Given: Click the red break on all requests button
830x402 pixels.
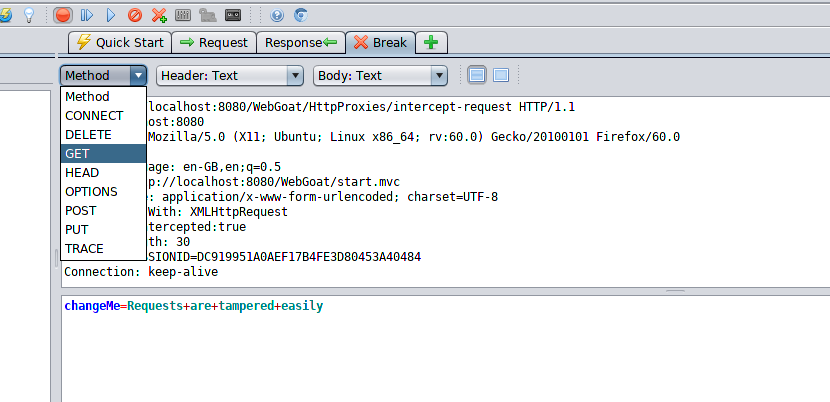Looking at the screenshot, I should (x=63, y=15).
